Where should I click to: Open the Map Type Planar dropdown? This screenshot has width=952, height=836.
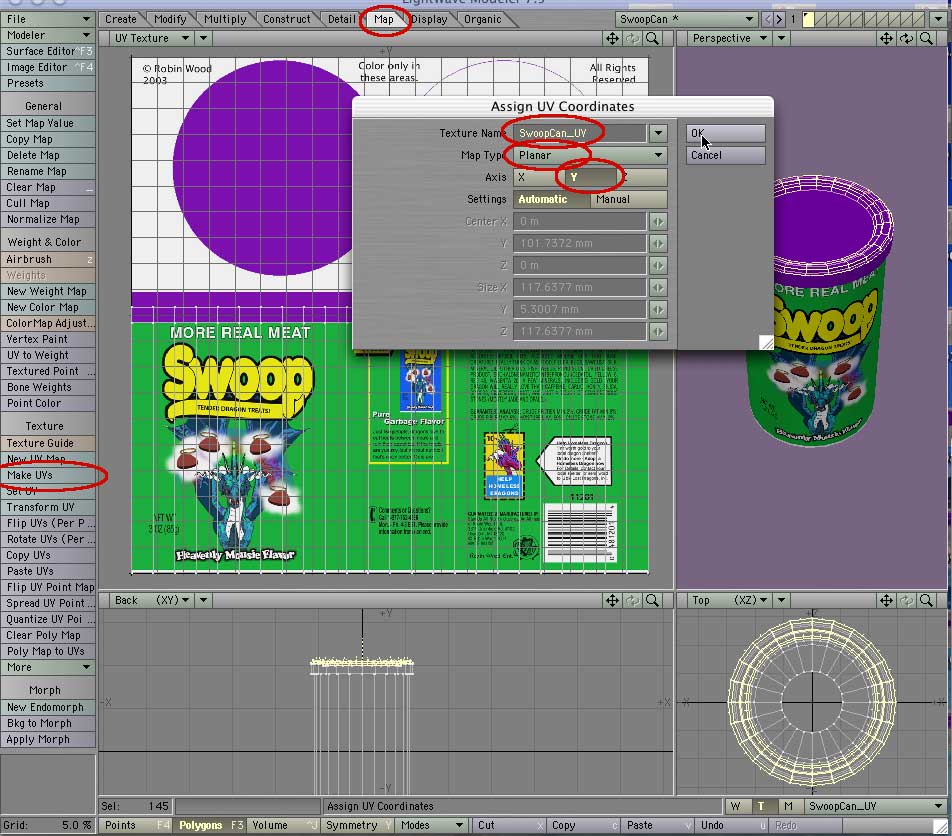click(x=590, y=155)
